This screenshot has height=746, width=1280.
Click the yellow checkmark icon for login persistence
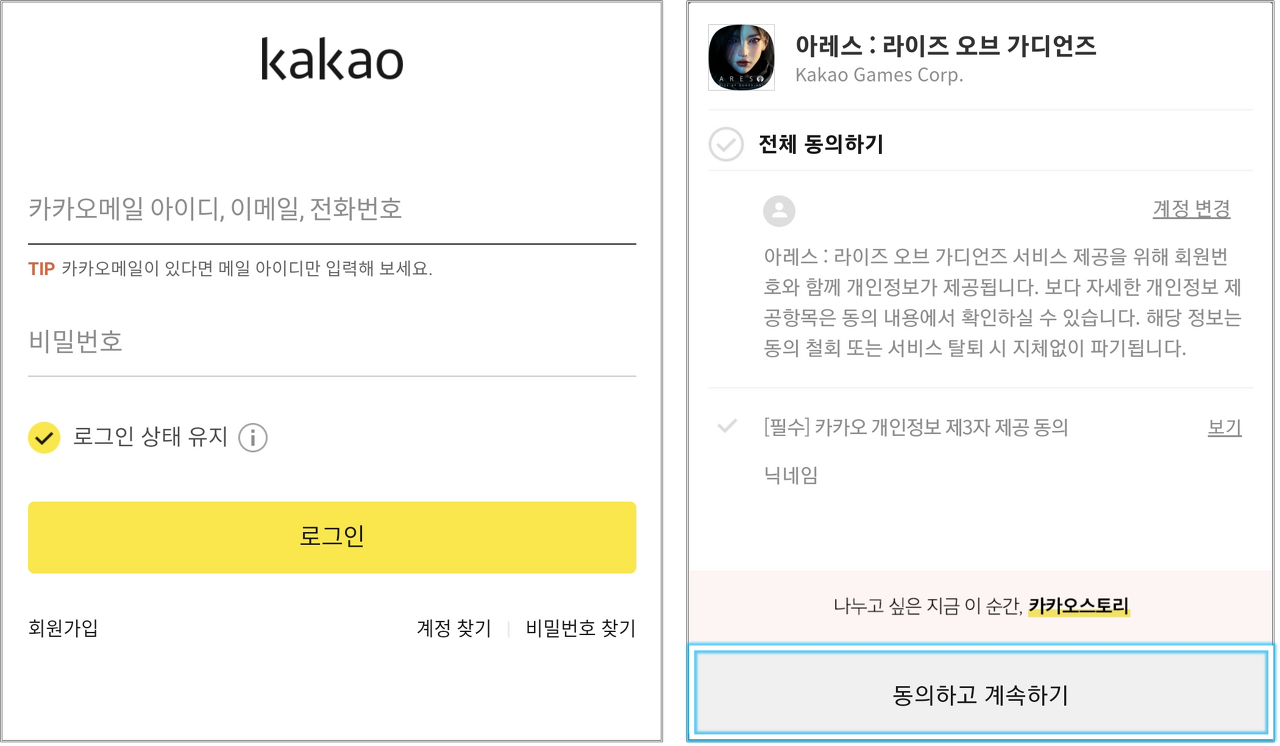click(x=43, y=438)
